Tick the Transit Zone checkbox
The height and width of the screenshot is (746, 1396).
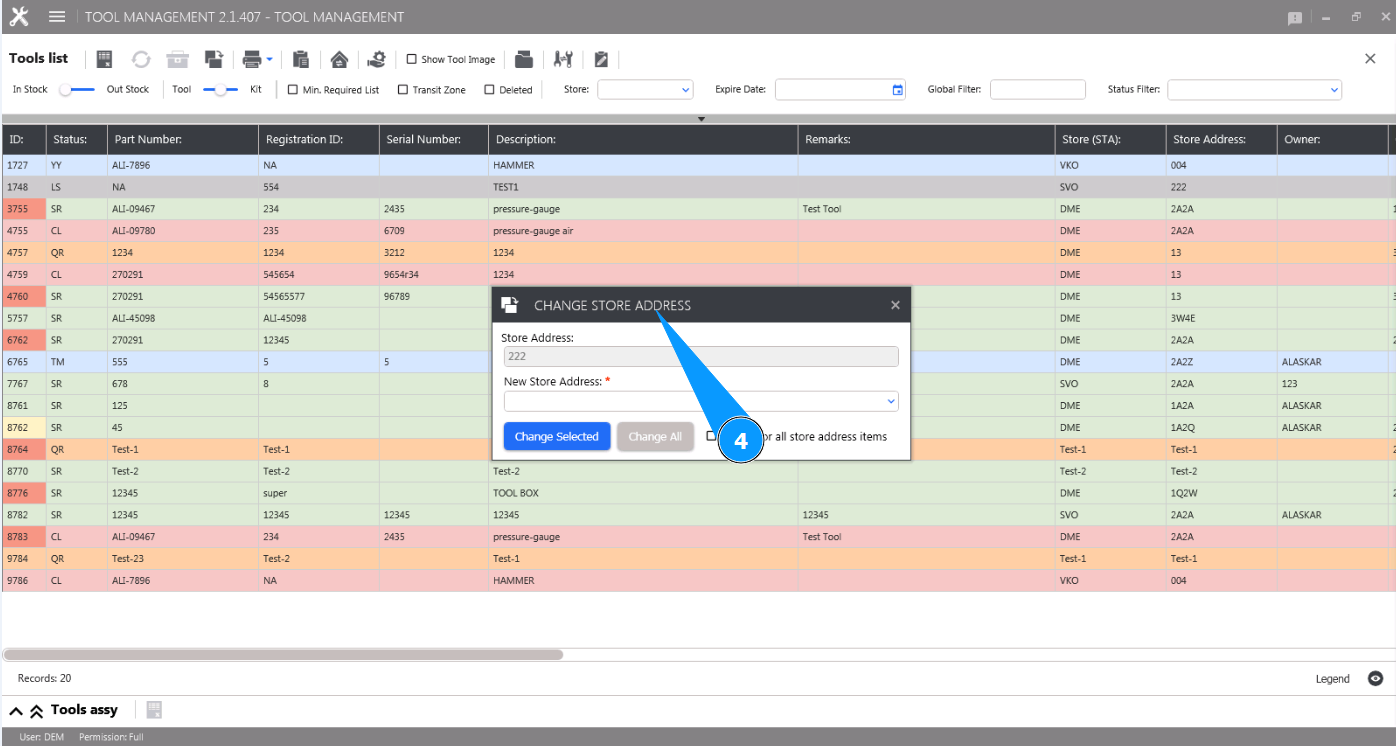403,90
